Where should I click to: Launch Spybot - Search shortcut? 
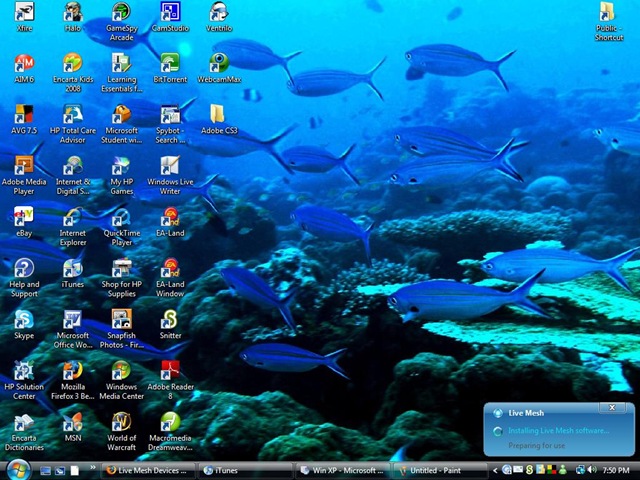(170, 124)
